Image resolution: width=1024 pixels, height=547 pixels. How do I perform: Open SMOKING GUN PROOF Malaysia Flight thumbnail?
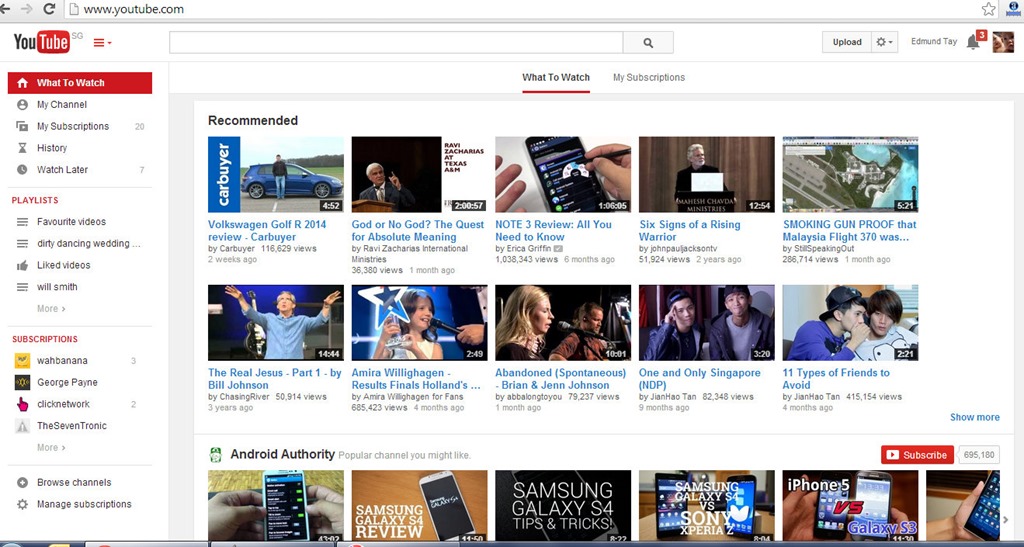tap(850, 174)
